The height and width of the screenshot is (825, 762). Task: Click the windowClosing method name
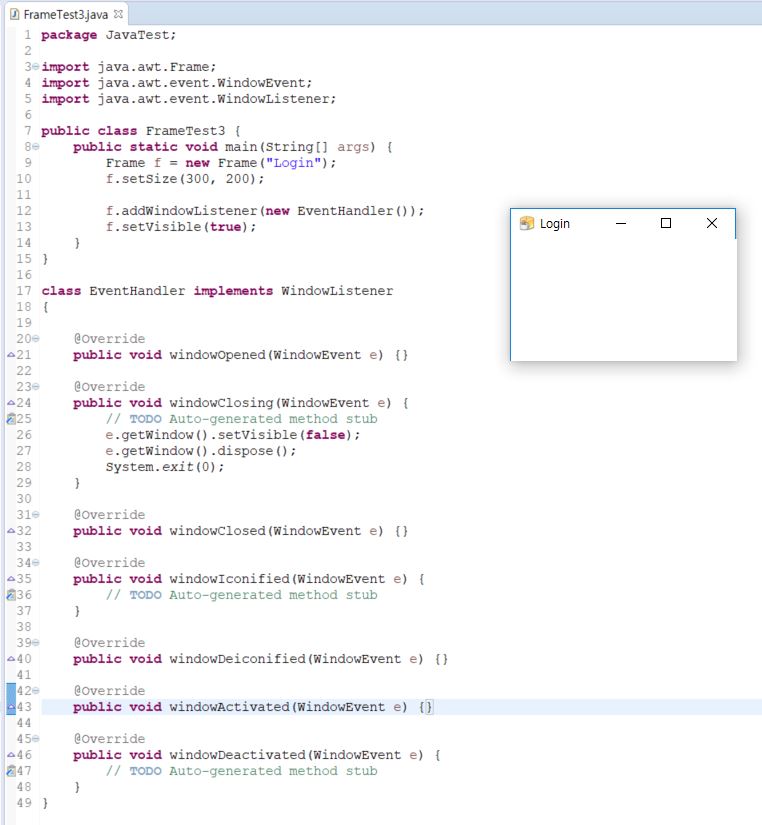(x=221, y=403)
